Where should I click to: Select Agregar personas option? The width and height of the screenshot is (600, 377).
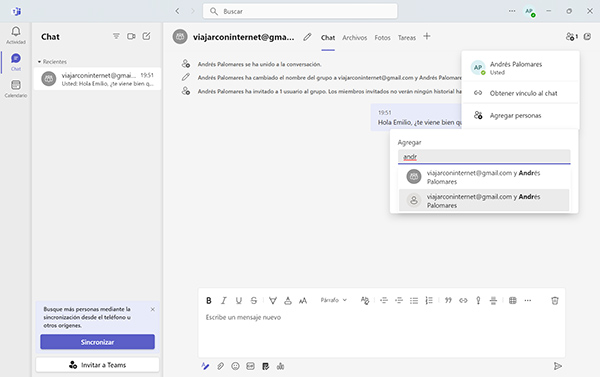click(520, 115)
